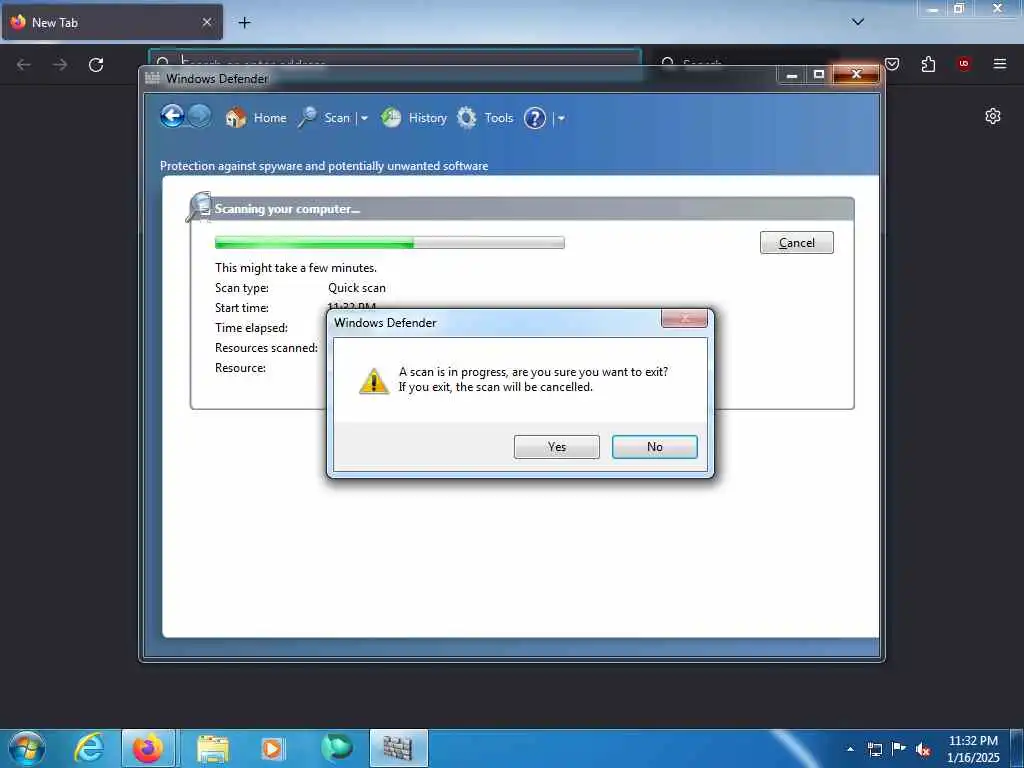The height and width of the screenshot is (768, 1024).
Task: Click the warning icon in the dialog
Action: tap(374, 381)
